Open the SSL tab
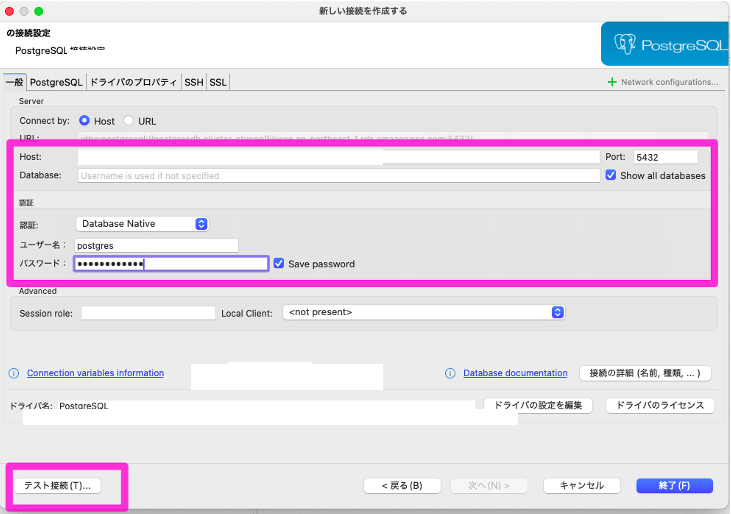Viewport: 731px width, 514px height. [218, 82]
